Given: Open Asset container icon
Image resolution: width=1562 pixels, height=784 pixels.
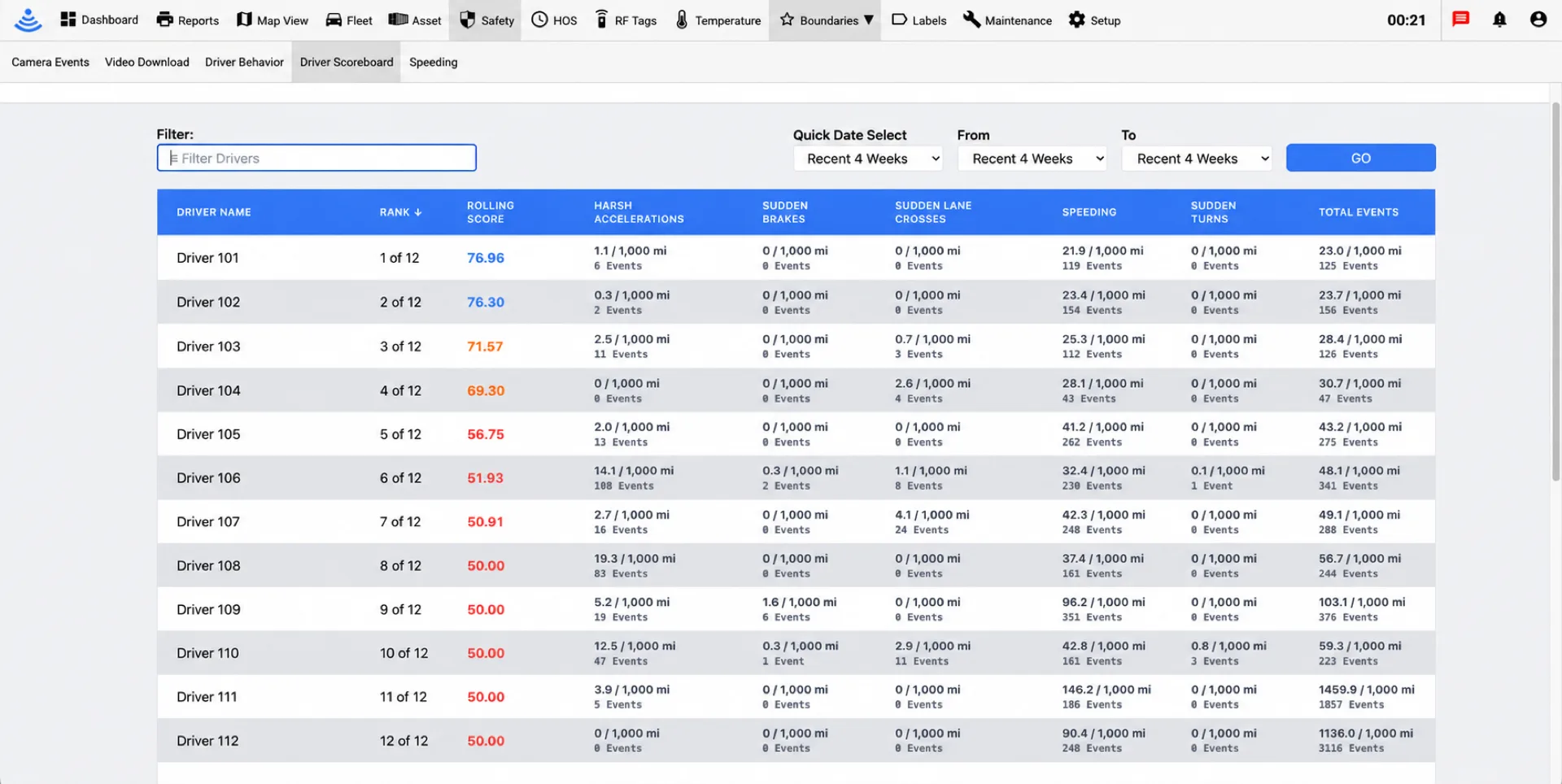Looking at the screenshot, I should tap(398, 20).
